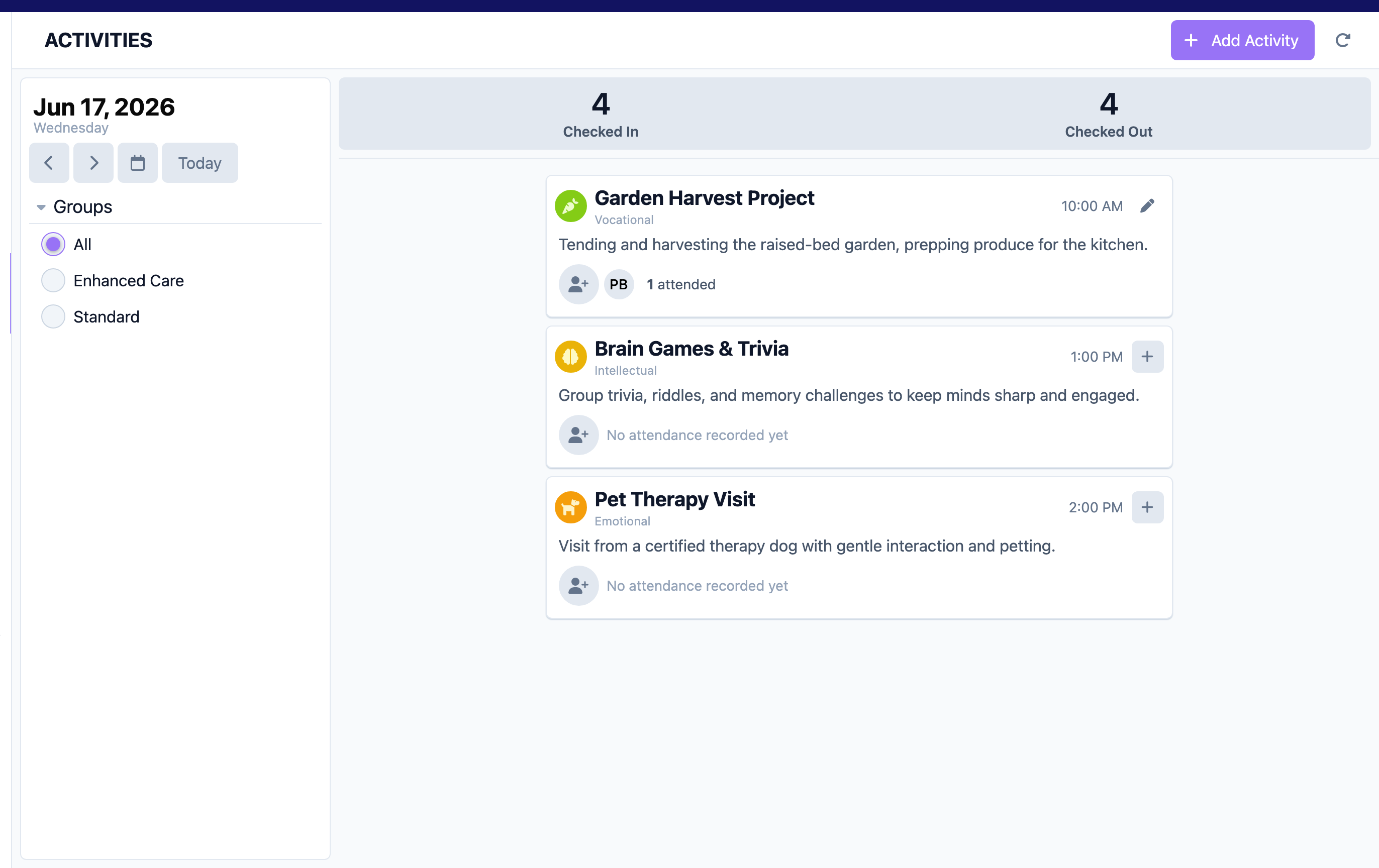Click the Pet Therapy Visit title

point(674,499)
